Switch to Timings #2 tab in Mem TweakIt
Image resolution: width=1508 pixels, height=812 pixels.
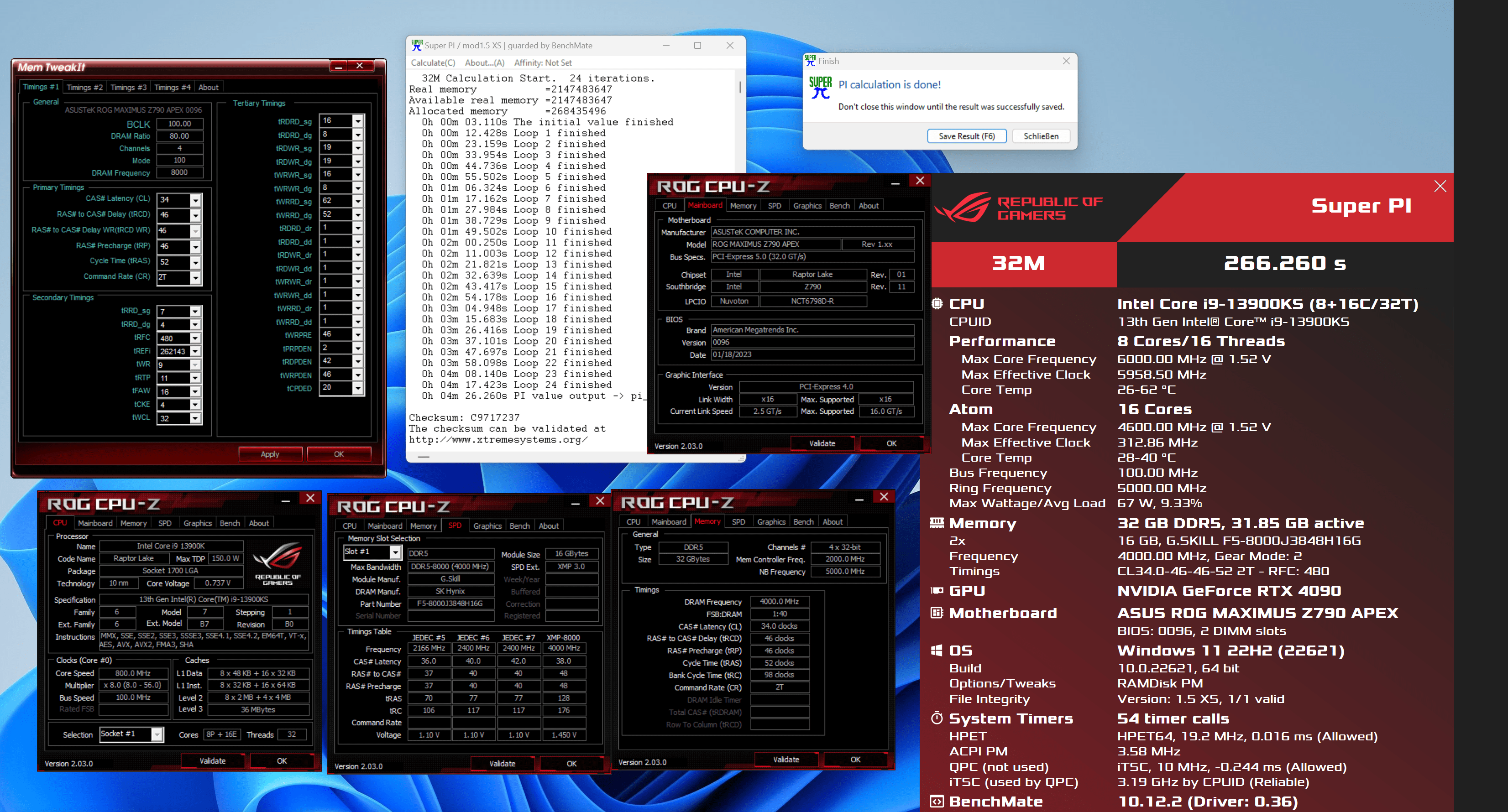pyautogui.click(x=85, y=87)
